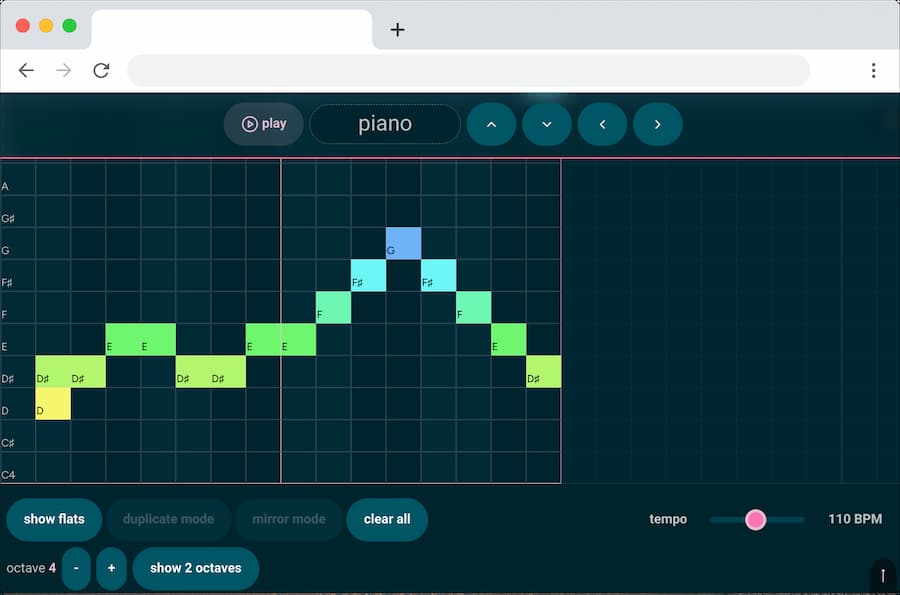
Task: Click the octave 4 label
Action: point(31,568)
